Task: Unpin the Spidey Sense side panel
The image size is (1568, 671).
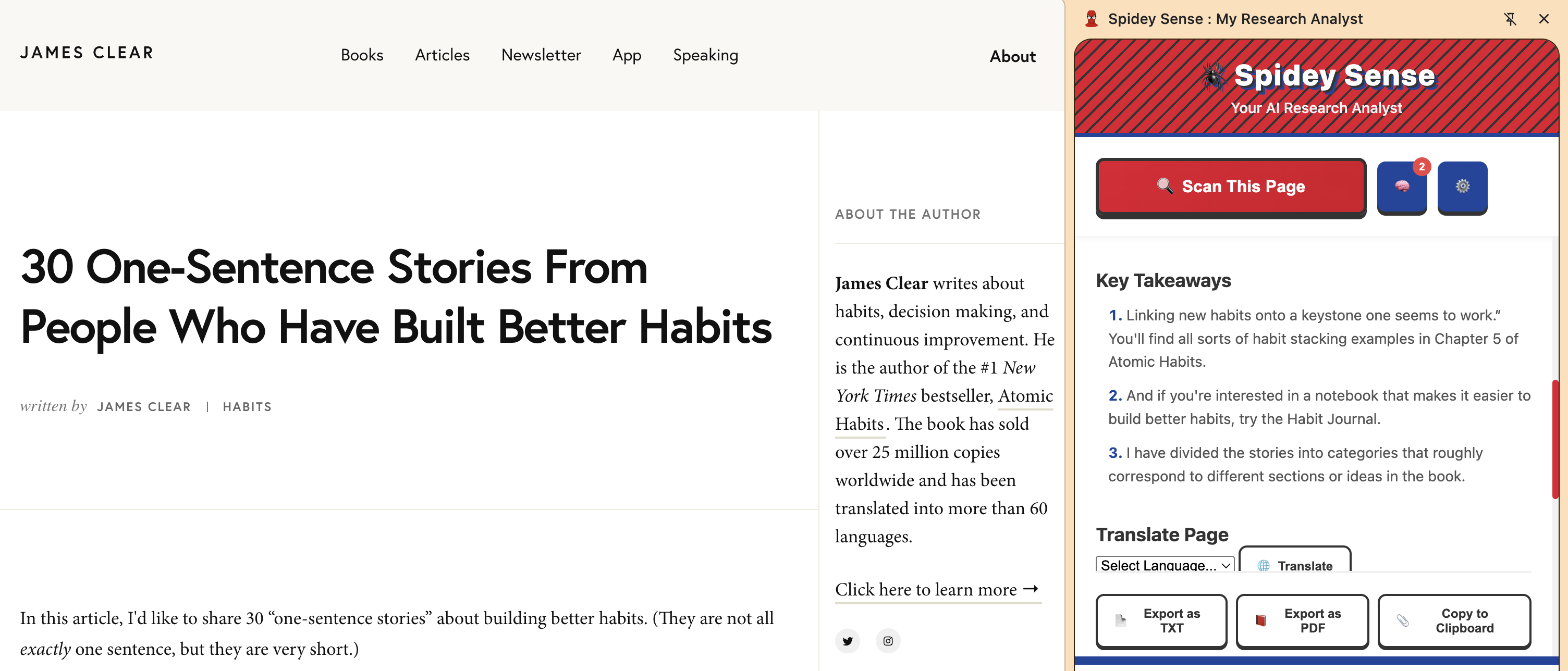Action: (1510, 19)
